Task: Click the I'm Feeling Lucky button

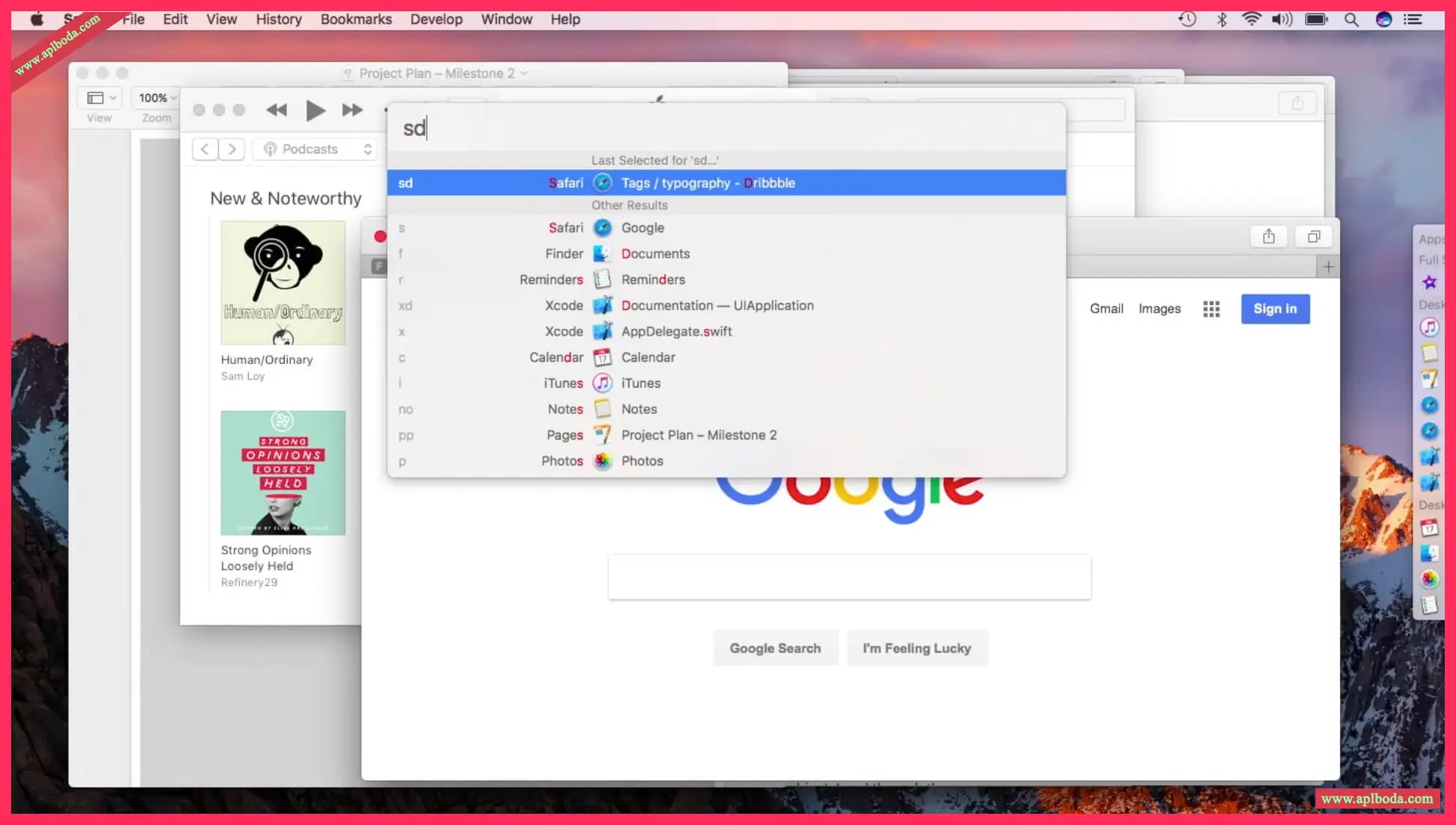Action: [916, 648]
